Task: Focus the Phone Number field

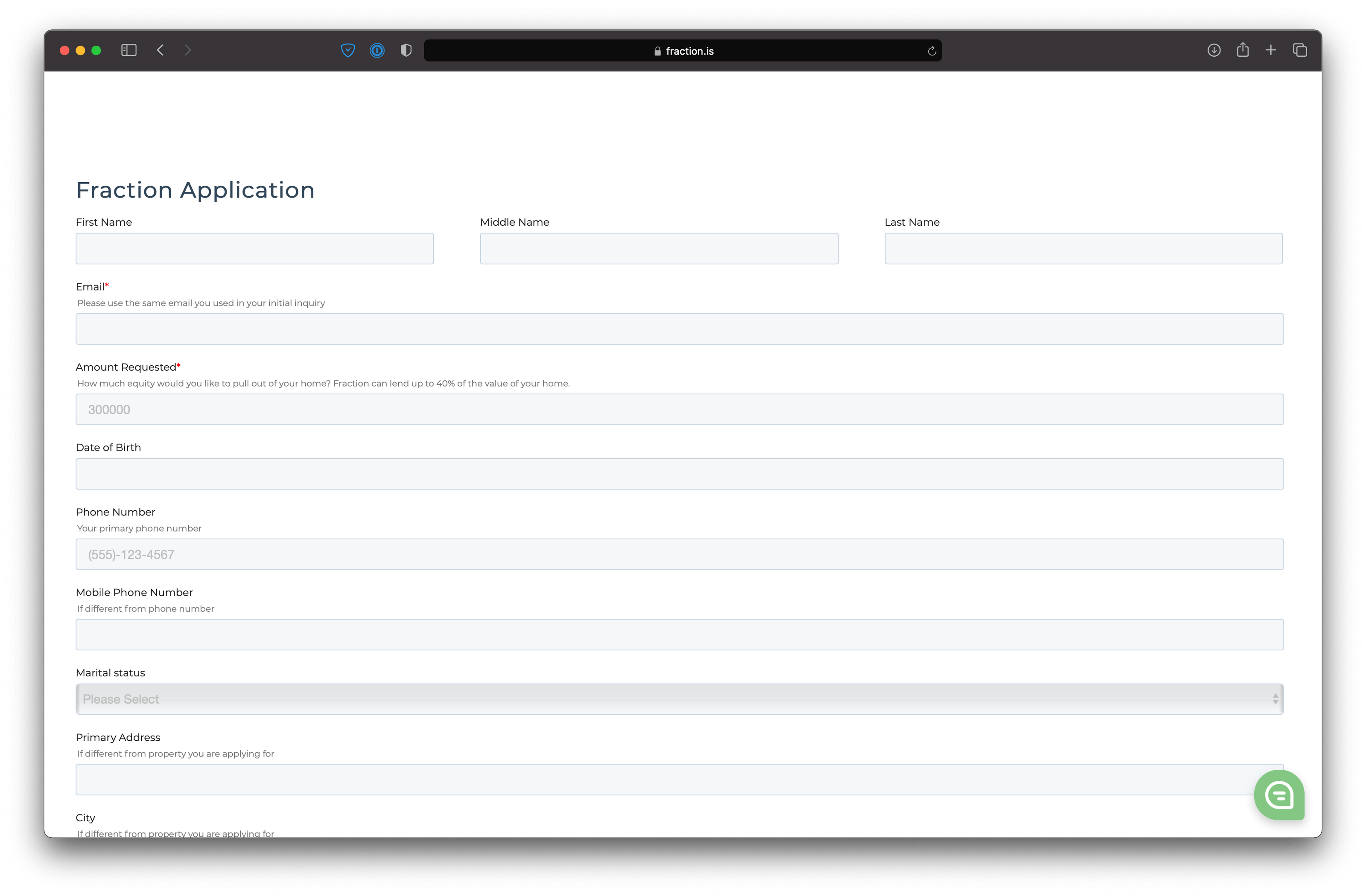Action: 680,554
